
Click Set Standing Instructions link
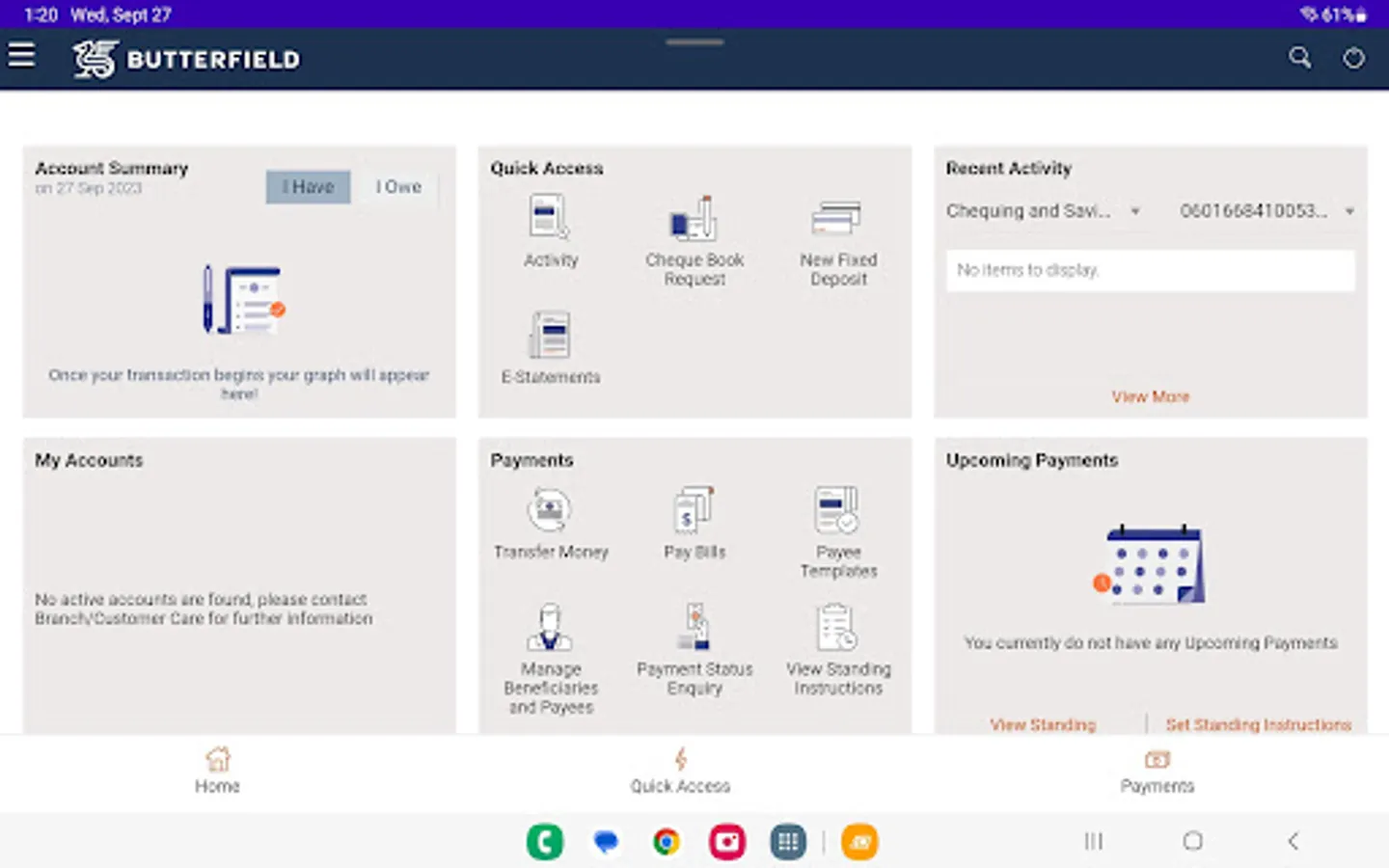(x=1259, y=724)
